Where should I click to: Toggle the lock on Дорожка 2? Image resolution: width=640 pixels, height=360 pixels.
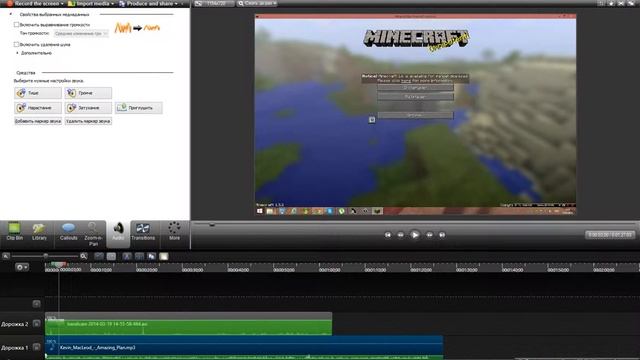[x=36, y=324]
